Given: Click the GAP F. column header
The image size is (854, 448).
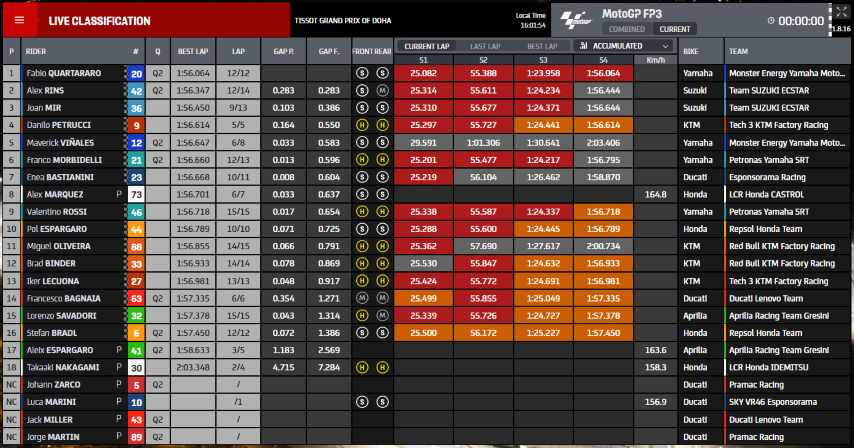Looking at the screenshot, I should (329, 51).
